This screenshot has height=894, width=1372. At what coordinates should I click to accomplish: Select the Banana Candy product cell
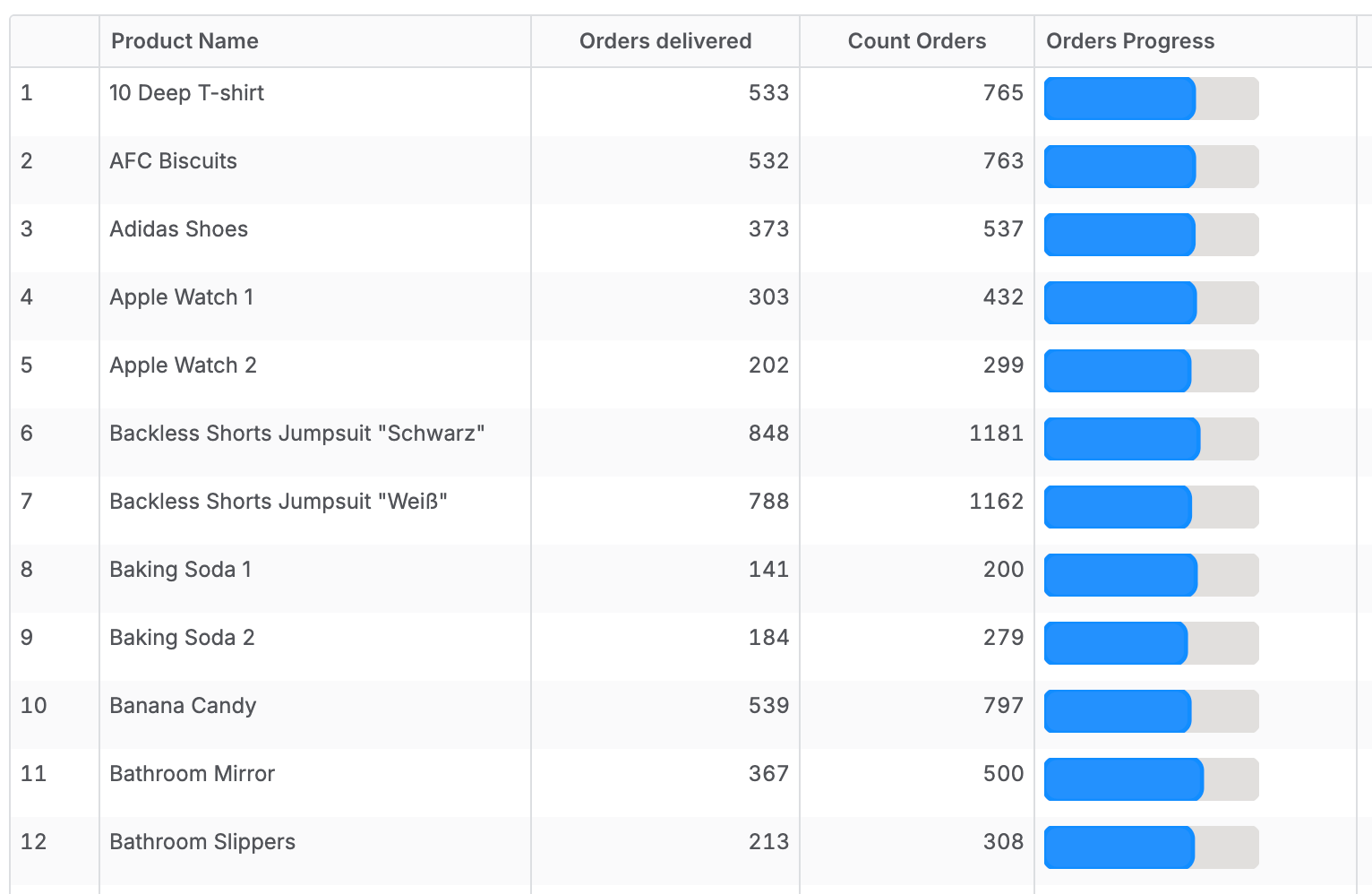click(314, 714)
